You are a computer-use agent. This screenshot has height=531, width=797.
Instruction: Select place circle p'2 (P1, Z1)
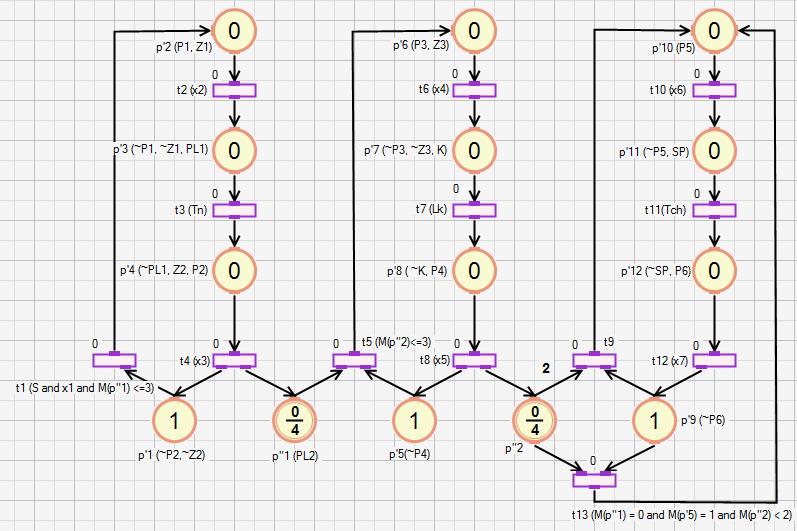point(234,30)
